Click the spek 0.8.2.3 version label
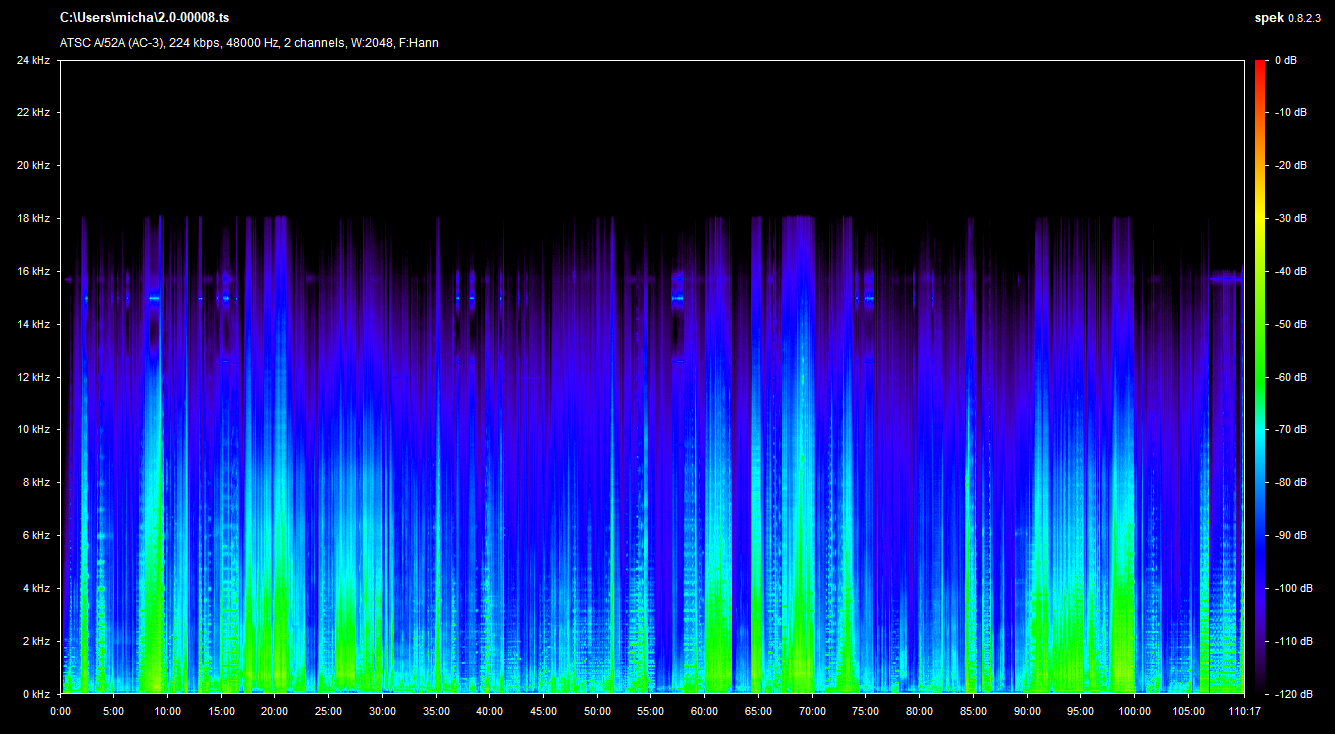Viewport: 1335px width, 734px height. (x=1289, y=18)
